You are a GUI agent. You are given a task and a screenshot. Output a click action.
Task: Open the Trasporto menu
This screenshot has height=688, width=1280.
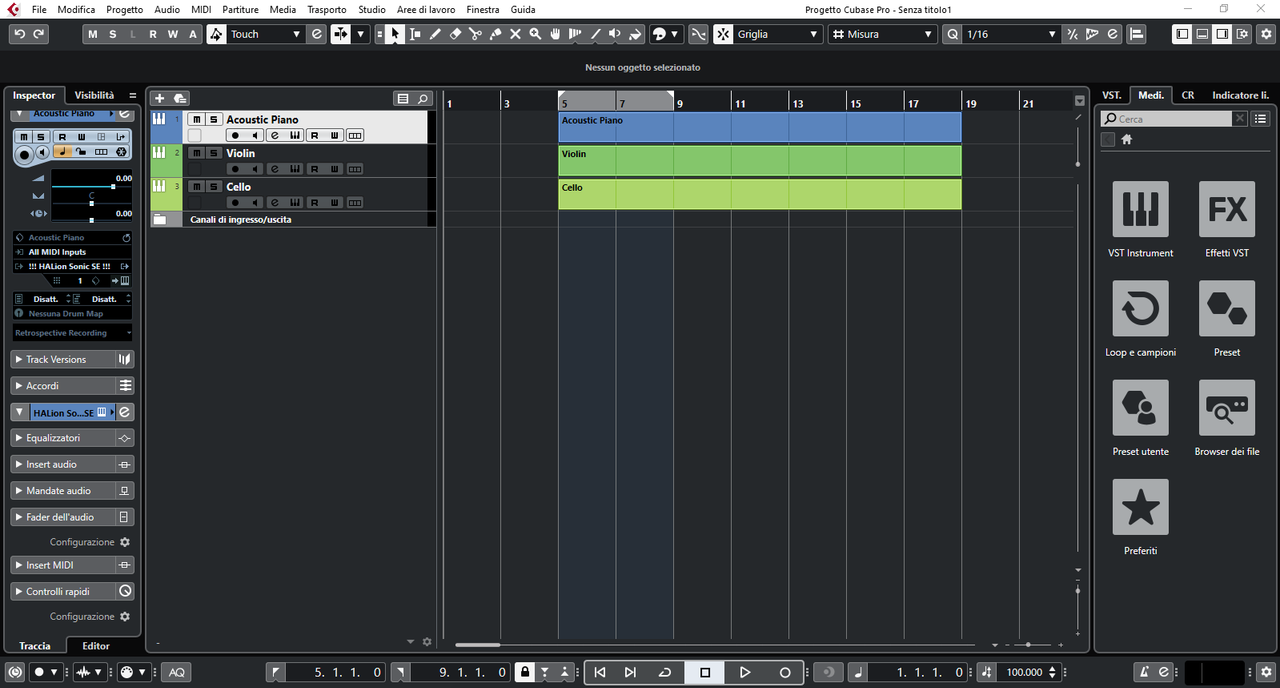pyautogui.click(x=327, y=9)
